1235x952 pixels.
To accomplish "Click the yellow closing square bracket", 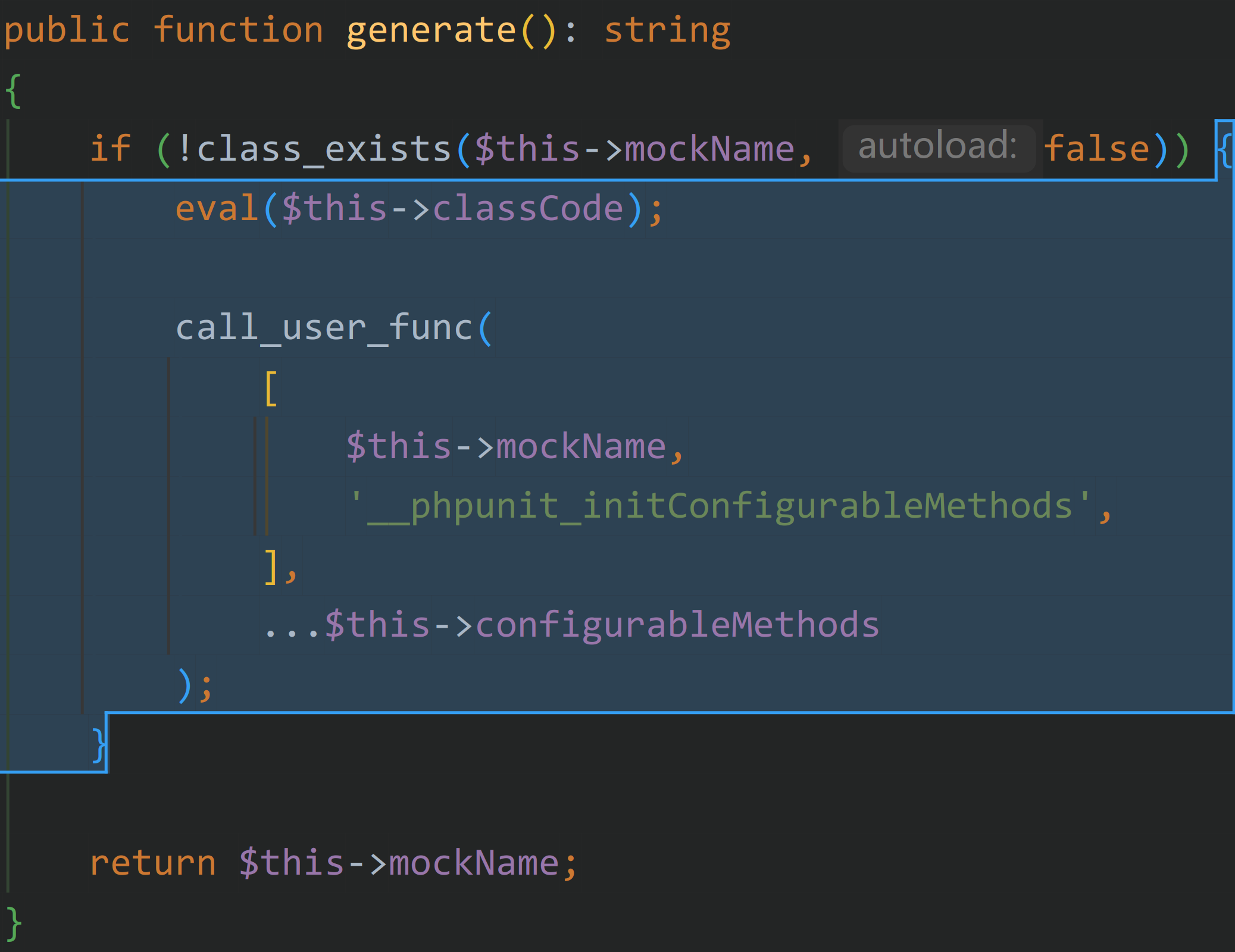I will [x=271, y=566].
